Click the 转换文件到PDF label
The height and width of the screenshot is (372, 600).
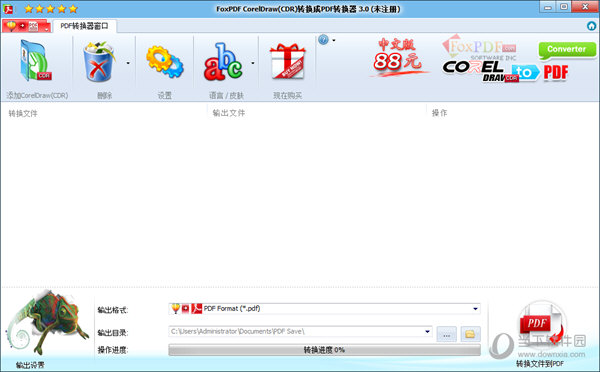(x=540, y=364)
